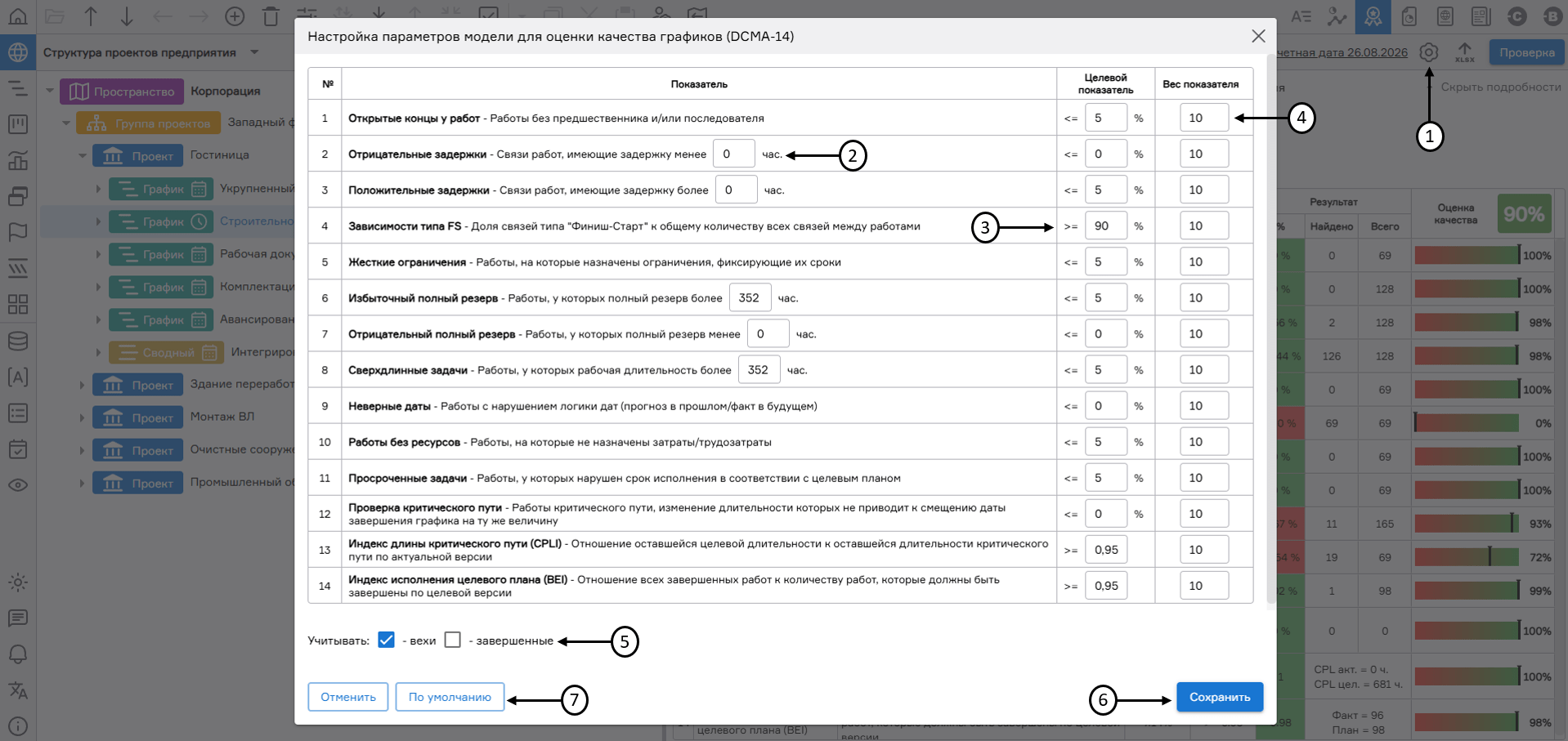Close the DCMA-14 settings dialog
Viewport: 1568px width, 741px height.
(x=1258, y=36)
